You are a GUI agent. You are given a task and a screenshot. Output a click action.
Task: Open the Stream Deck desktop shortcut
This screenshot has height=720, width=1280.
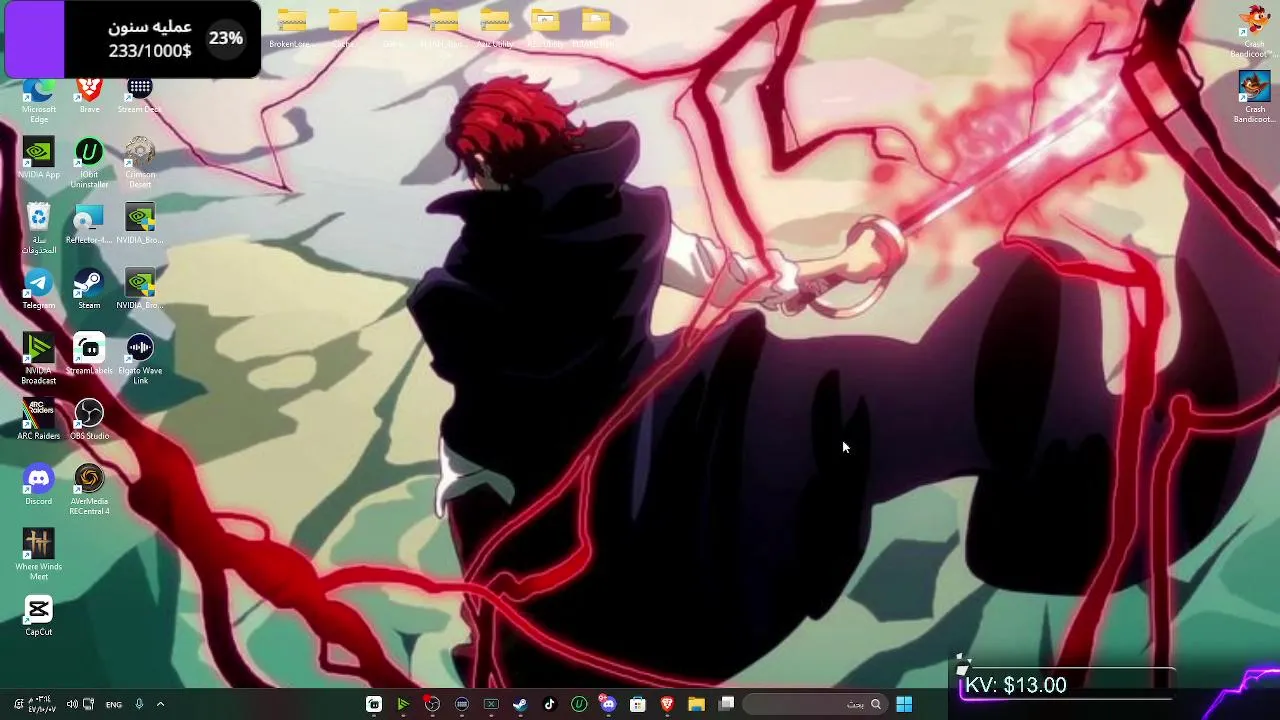tap(139, 96)
